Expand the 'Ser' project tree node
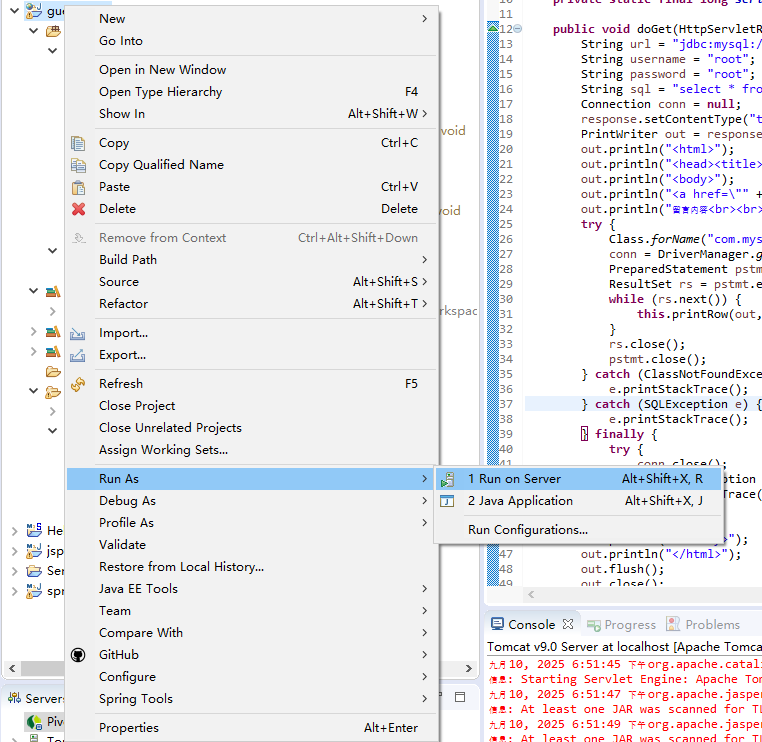 click(15, 571)
